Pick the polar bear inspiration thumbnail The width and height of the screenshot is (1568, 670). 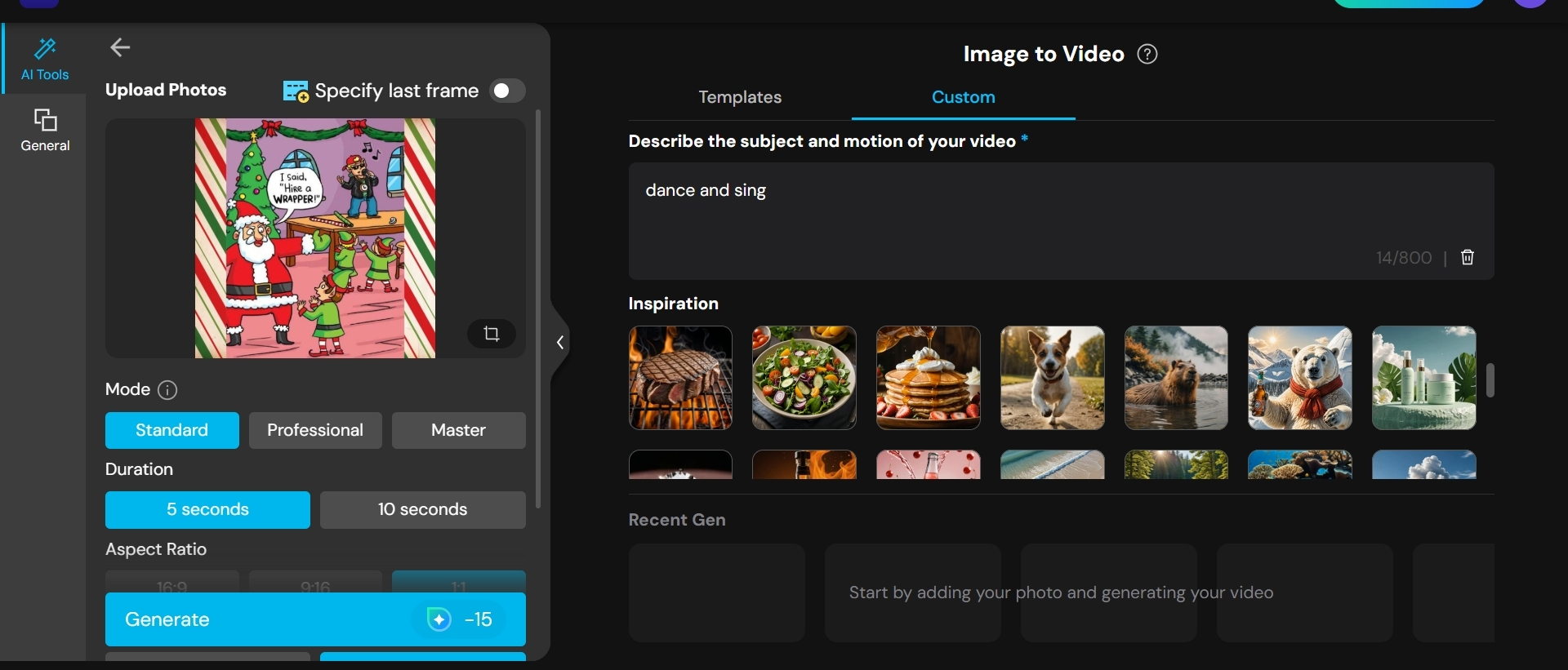click(x=1300, y=378)
